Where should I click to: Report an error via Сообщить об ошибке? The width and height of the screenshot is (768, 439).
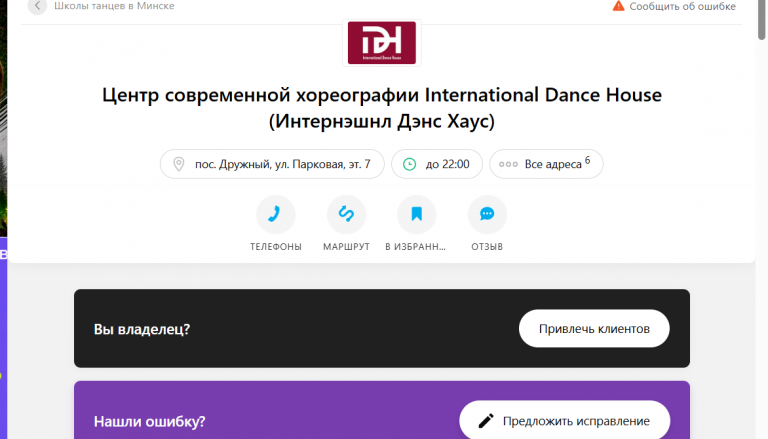tap(682, 6)
